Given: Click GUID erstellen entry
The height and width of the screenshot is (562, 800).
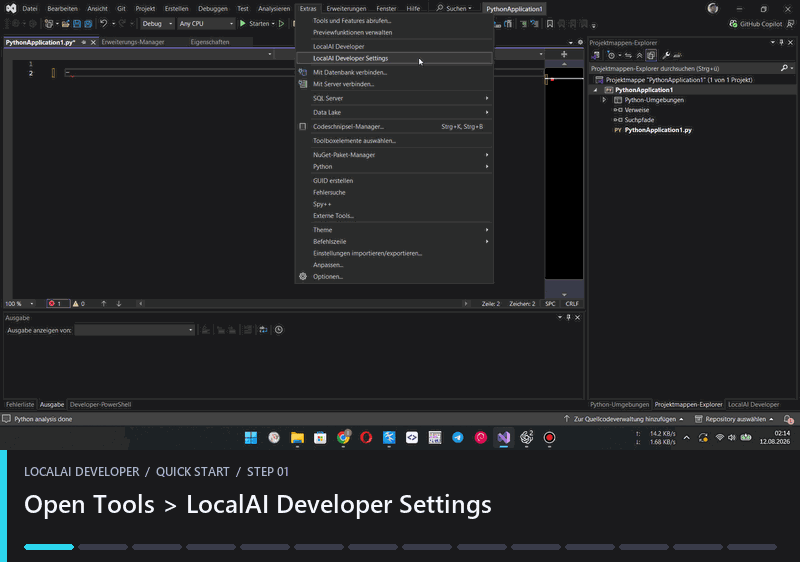Looking at the screenshot, I should click(x=394, y=181).
